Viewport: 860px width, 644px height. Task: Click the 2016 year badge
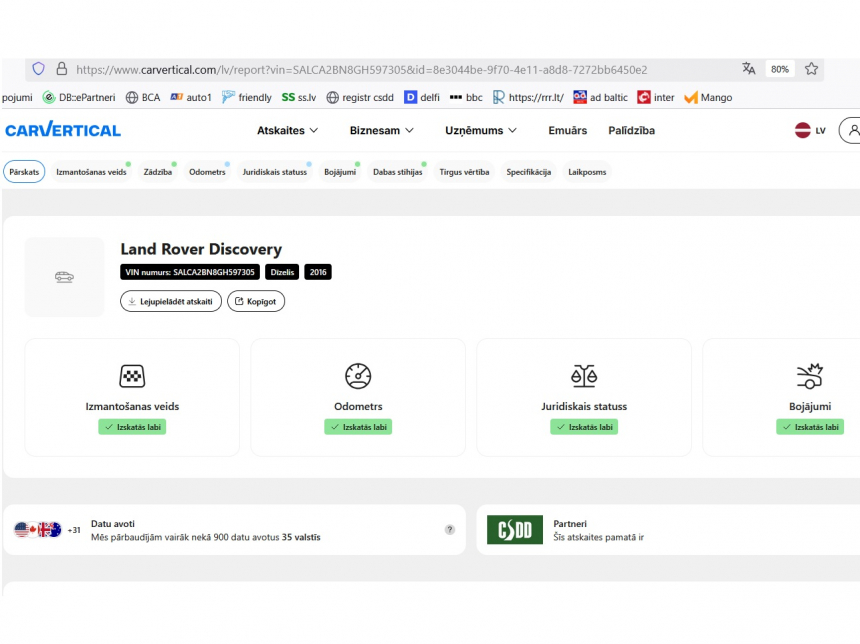point(318,272)
